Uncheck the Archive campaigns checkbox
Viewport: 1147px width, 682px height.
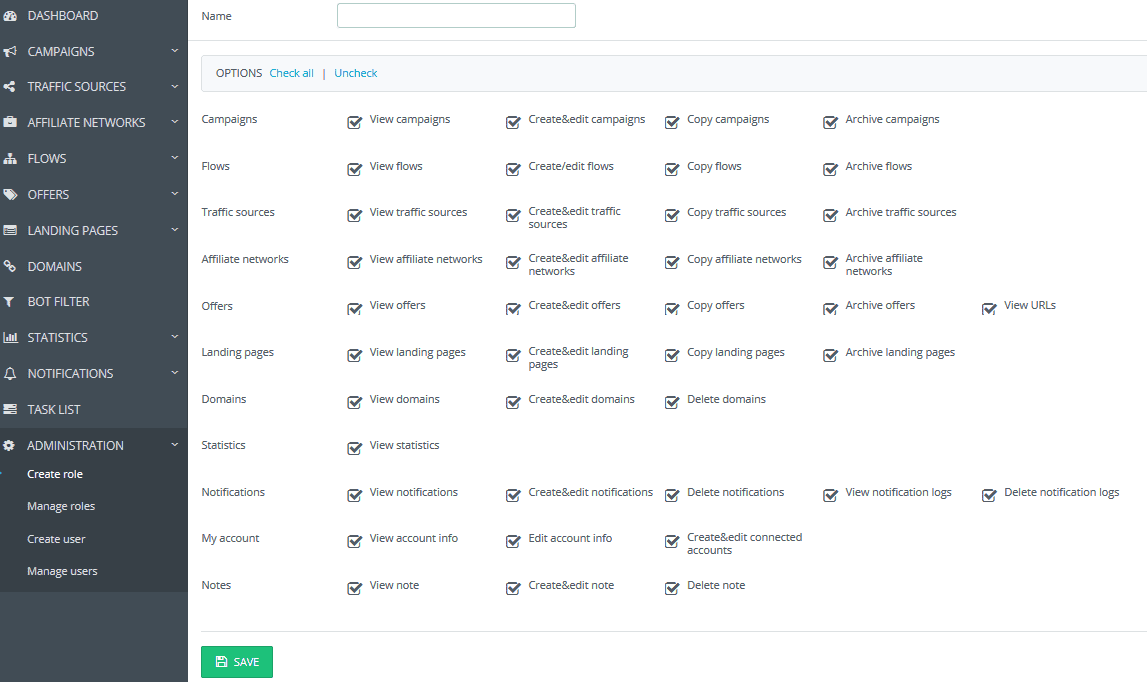[x=830, y=121]
